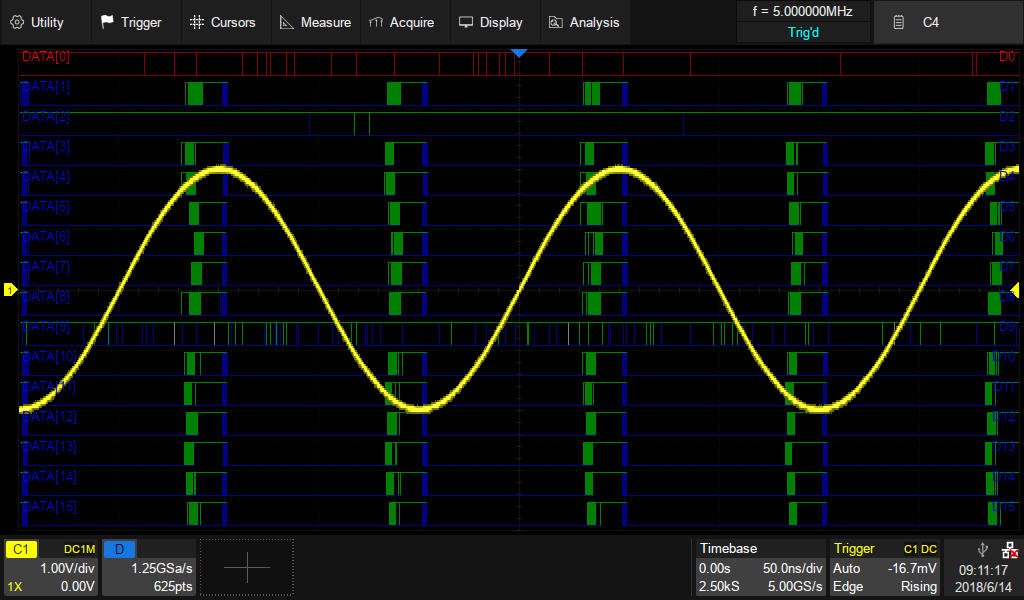Open the Trigger settings info panel
The width and height of the screenshot is (1024, 600).
tap(886, 568)
